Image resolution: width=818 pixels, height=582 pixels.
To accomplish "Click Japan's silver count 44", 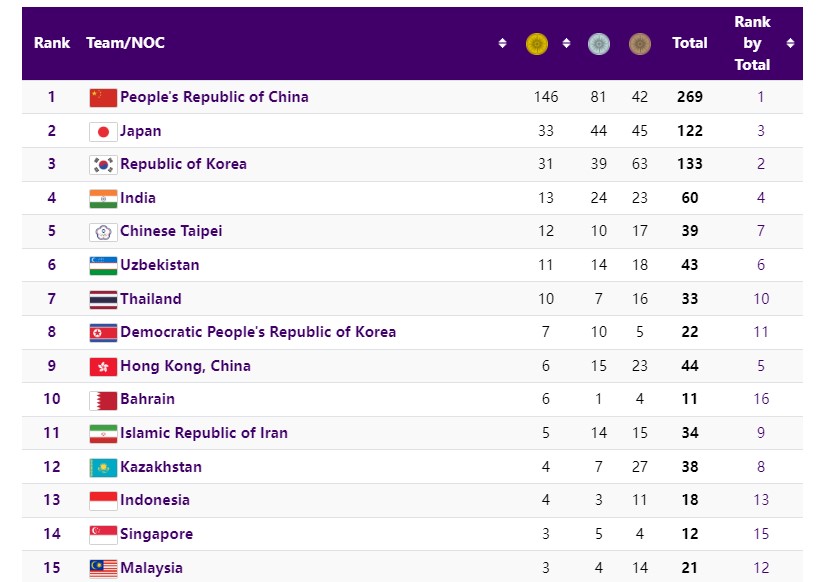I will (598, 131).
